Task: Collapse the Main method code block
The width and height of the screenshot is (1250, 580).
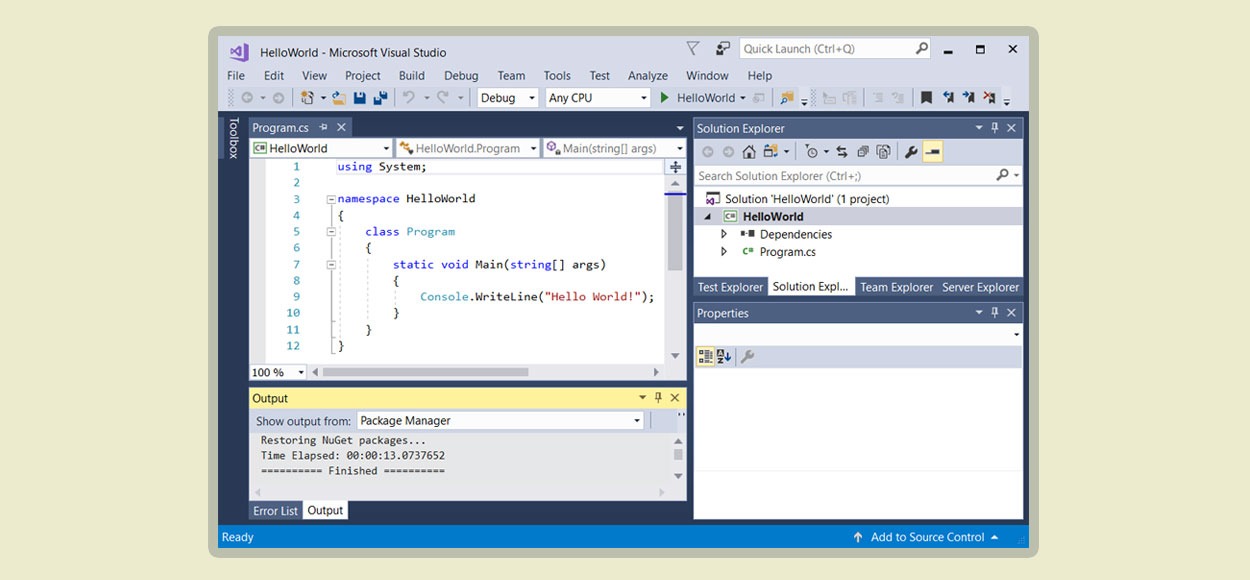Action: 330,264
